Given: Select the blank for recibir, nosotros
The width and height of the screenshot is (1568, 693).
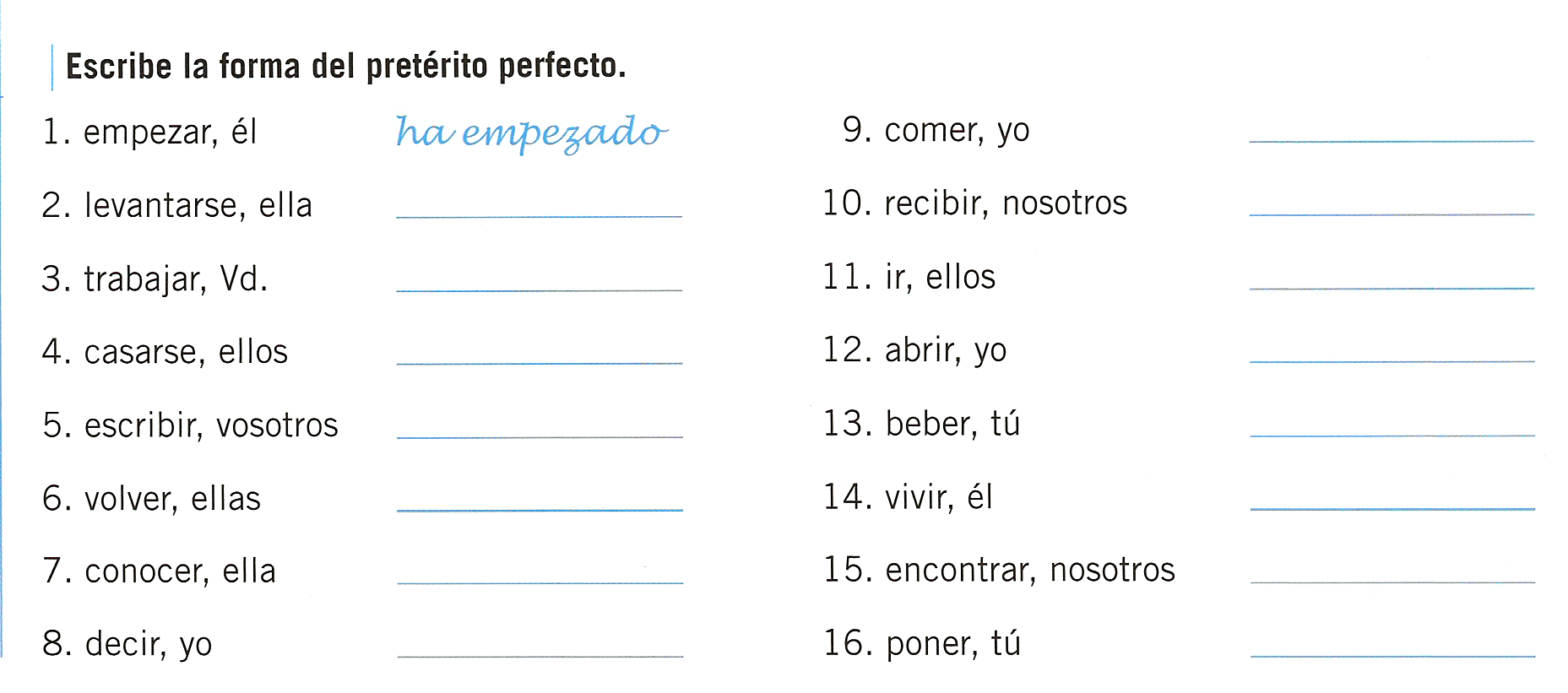Looking at the screenshot, I should 1392,214.
